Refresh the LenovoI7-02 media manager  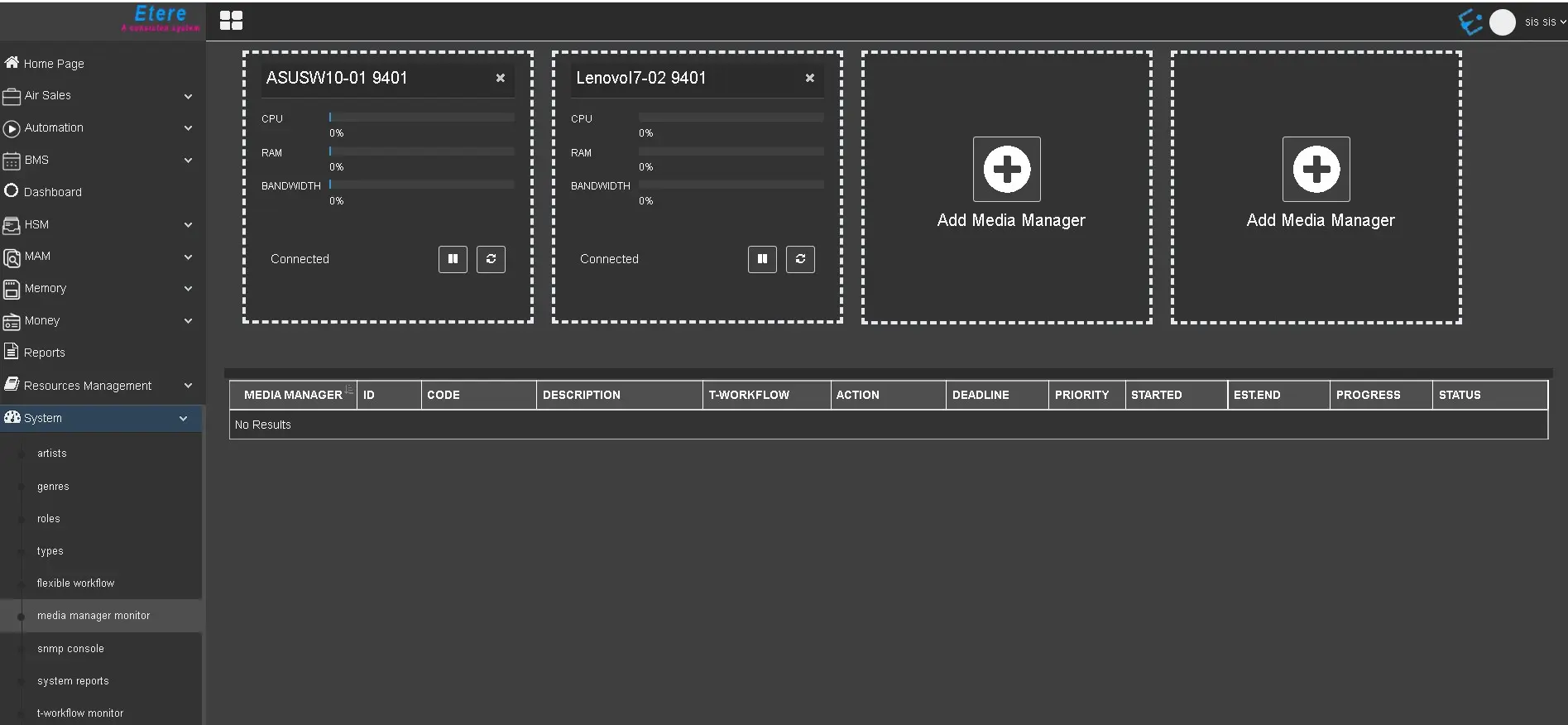coord(800,259)
